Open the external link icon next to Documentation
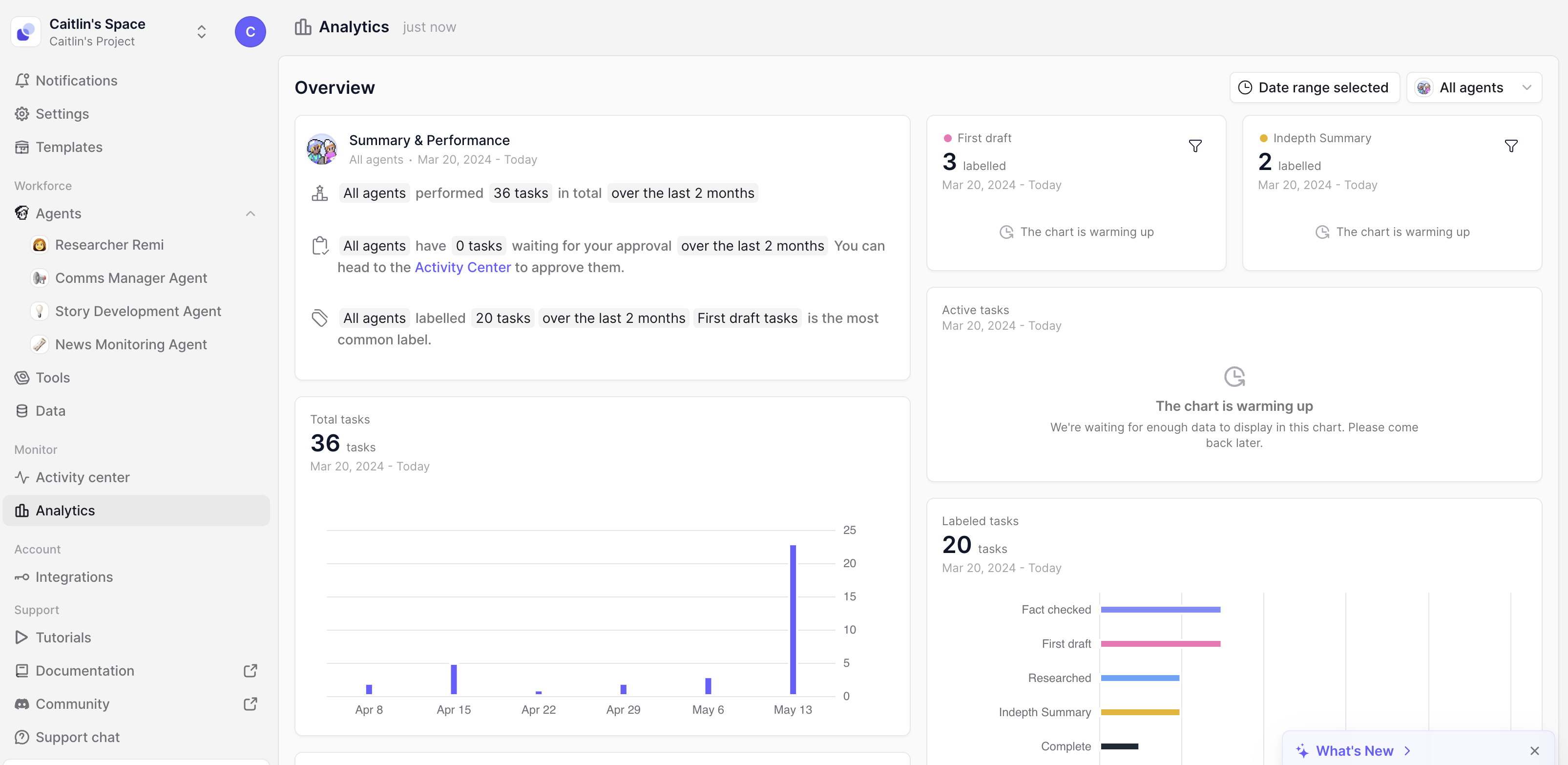This screenshot has height=765, width=1568. coord(250,671)
